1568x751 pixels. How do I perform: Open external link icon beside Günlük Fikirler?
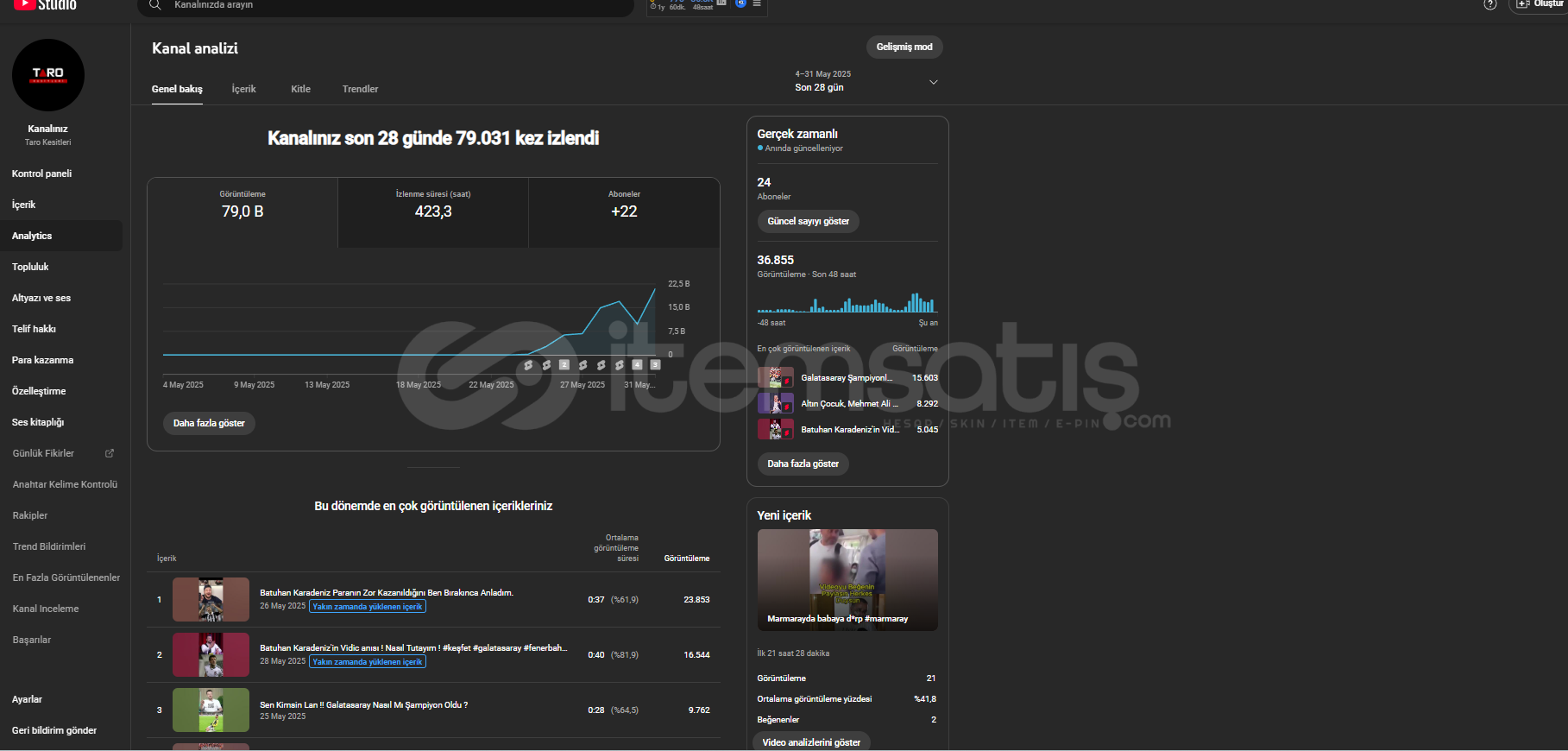coord(110,453)
